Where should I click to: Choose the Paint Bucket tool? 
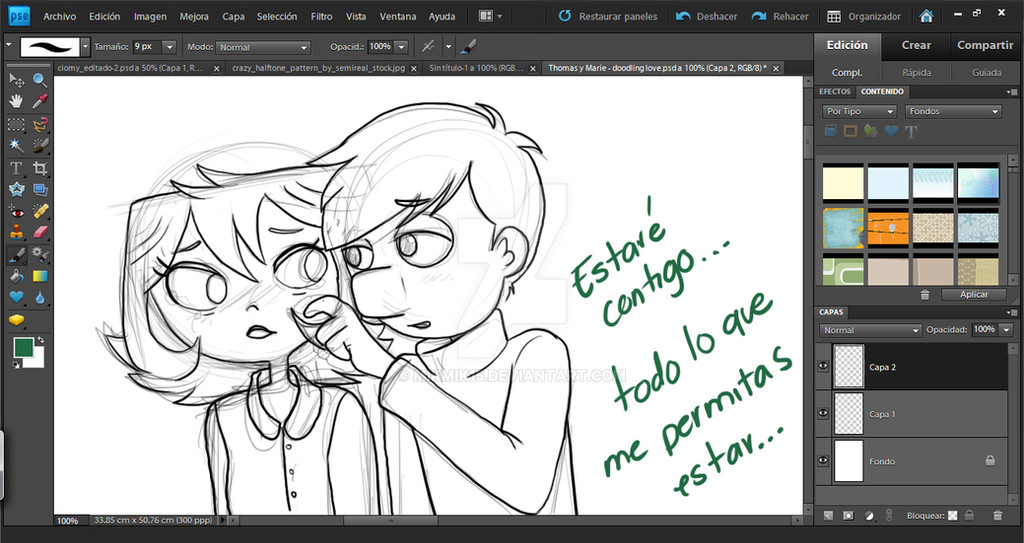click(x=16, y=276)
